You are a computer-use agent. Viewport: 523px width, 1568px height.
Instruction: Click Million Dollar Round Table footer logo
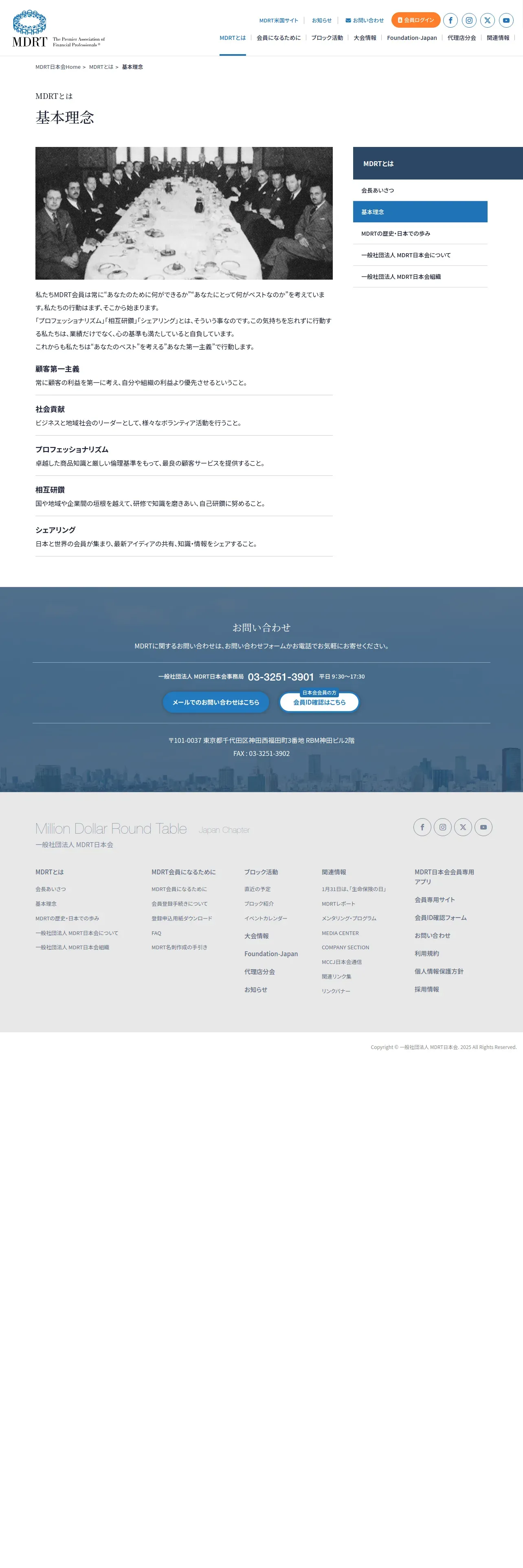pyautogui.click(x=143, y=828)
